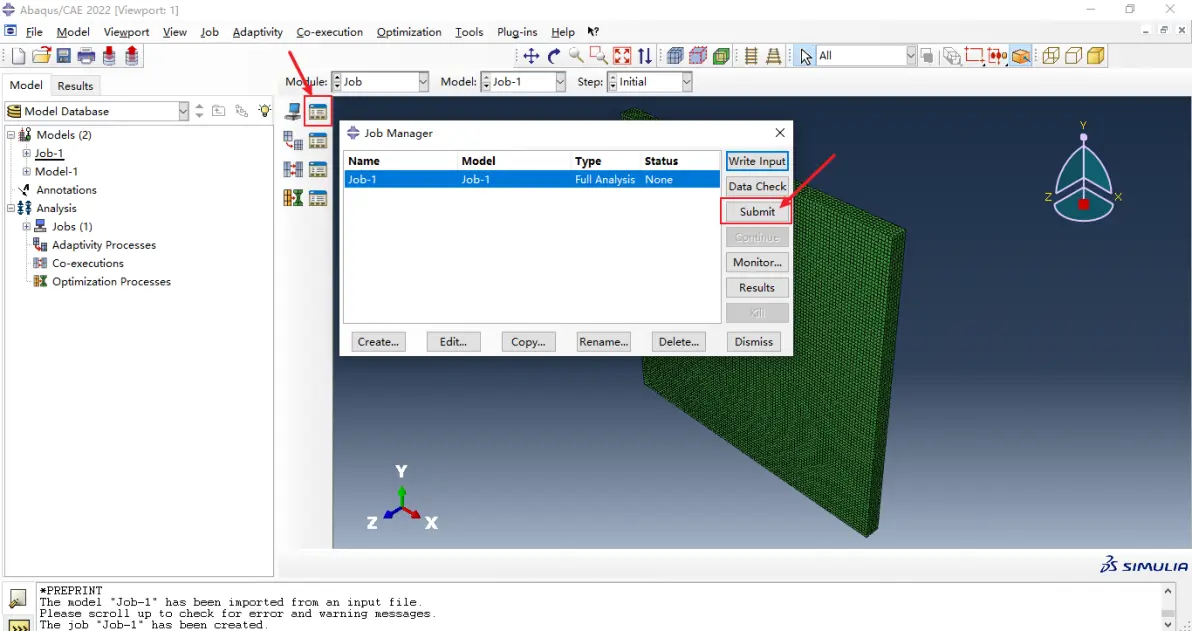Choose the Box Zoom tool
This screenshot has width=1192, height=631.
click(x=599, y=55)
